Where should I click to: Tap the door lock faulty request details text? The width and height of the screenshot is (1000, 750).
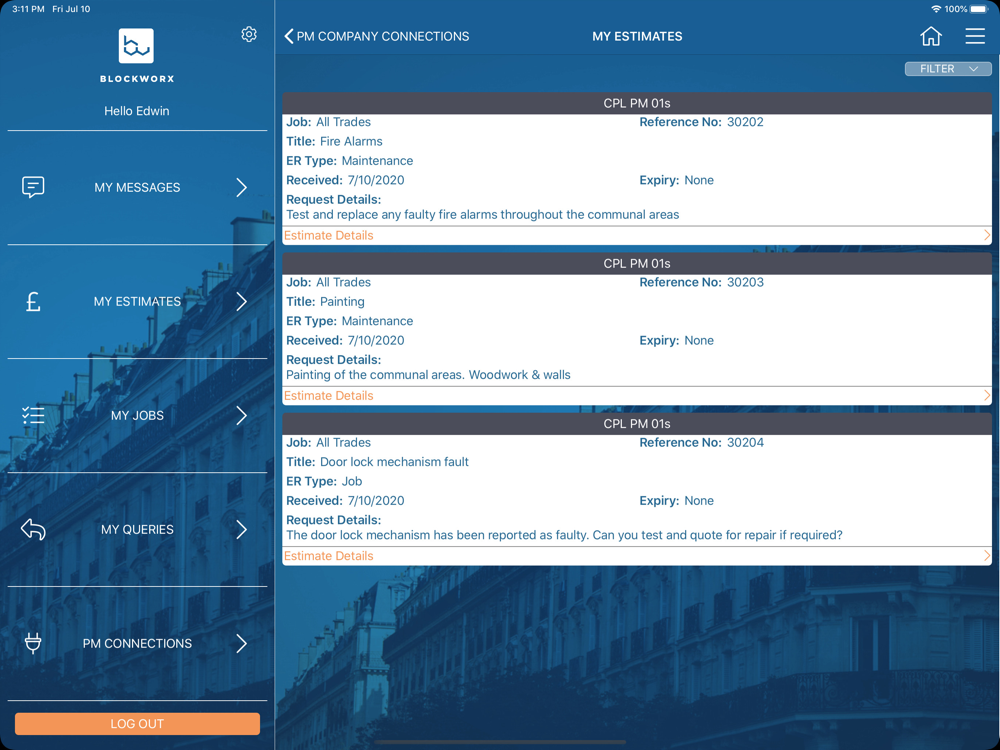(x=564, y=534)
